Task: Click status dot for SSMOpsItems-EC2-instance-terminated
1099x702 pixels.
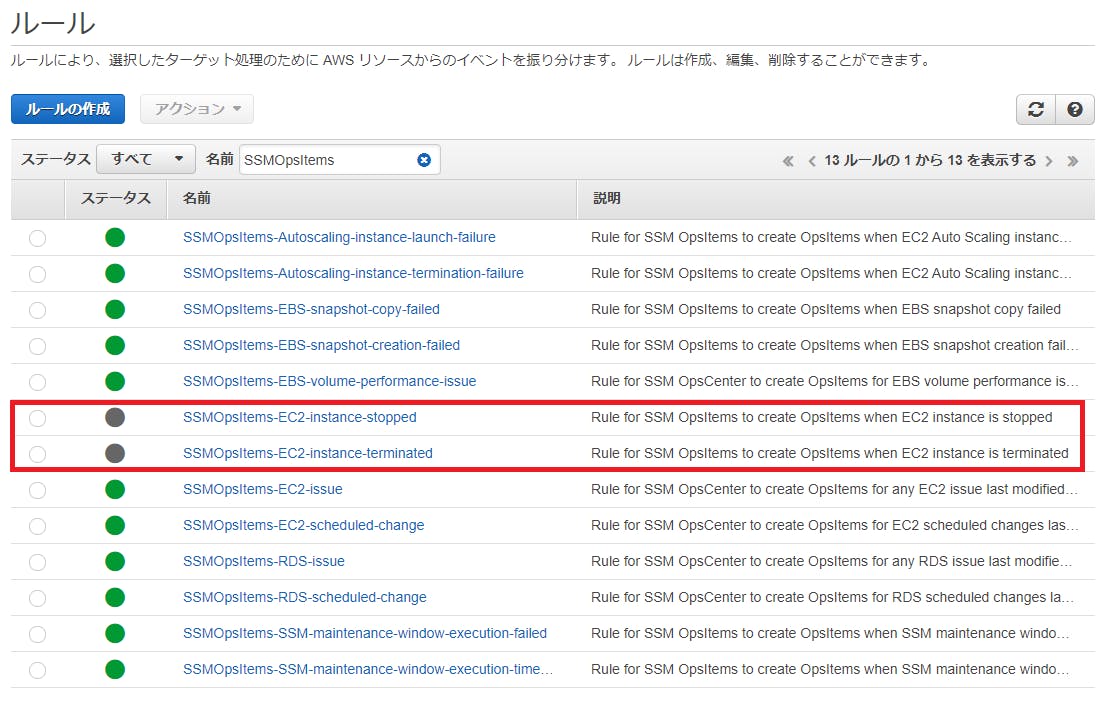Action: [x=115, y=453]
